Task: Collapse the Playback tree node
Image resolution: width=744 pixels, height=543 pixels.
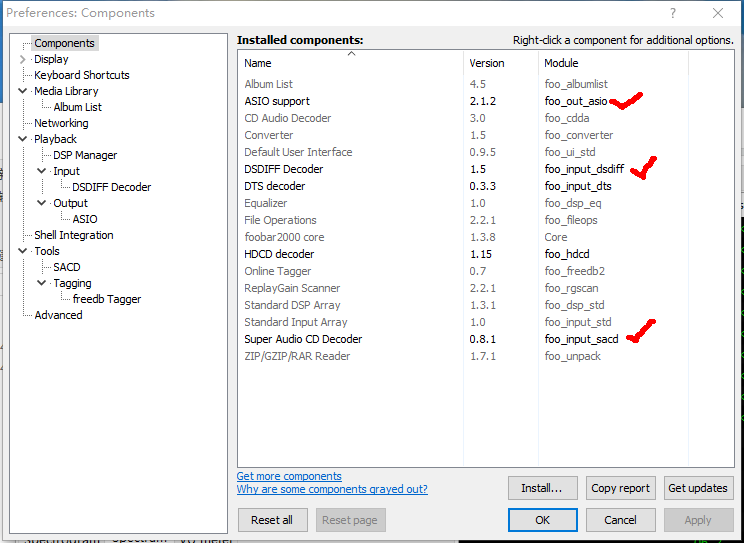Action: (x=22, y=139)
